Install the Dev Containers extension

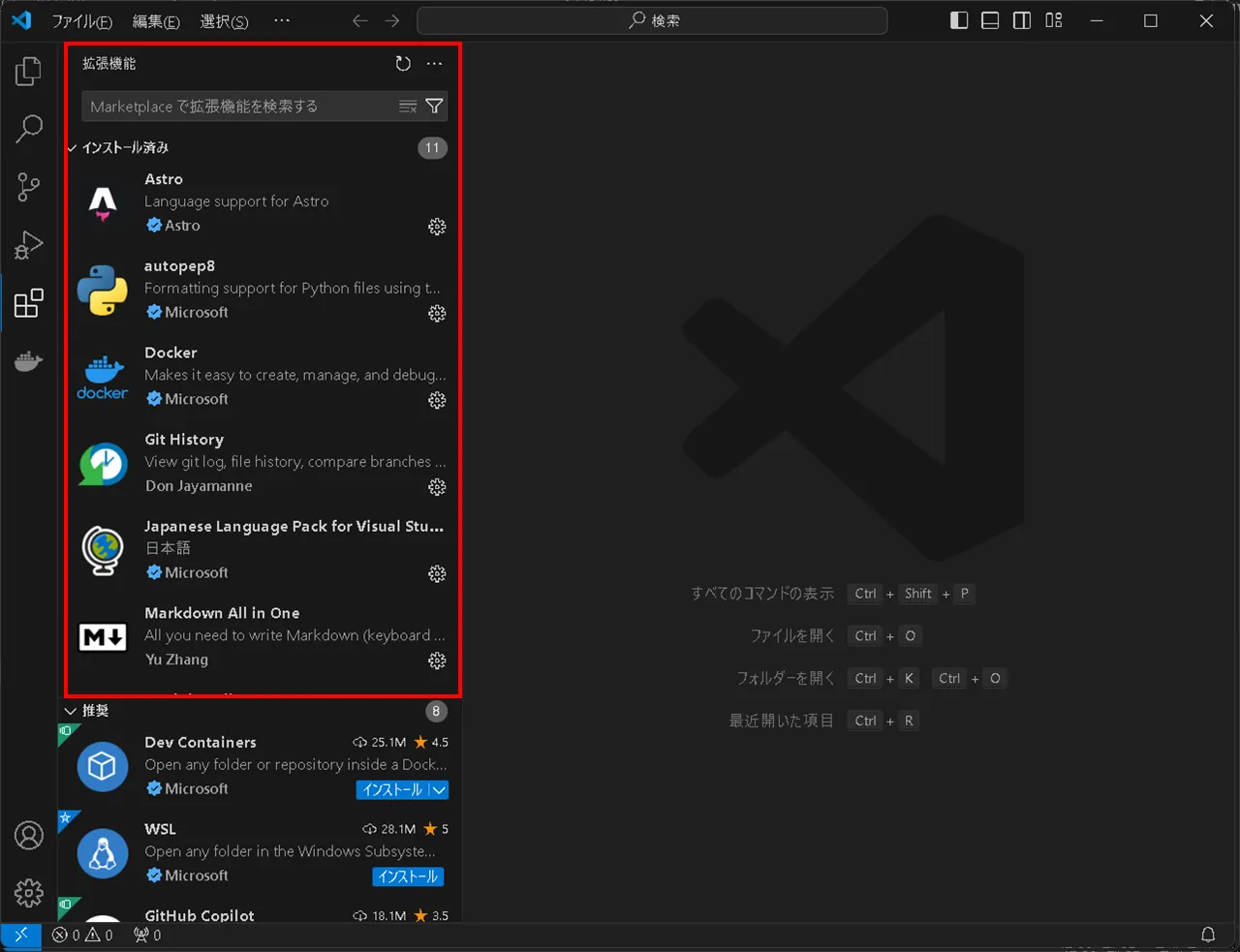point(392,789)
